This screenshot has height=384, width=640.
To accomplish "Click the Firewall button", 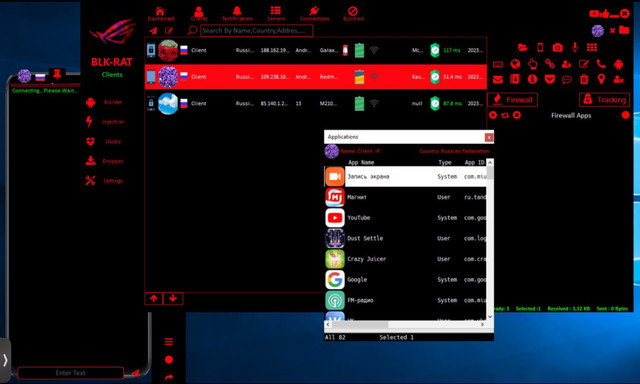I will 512,100.
